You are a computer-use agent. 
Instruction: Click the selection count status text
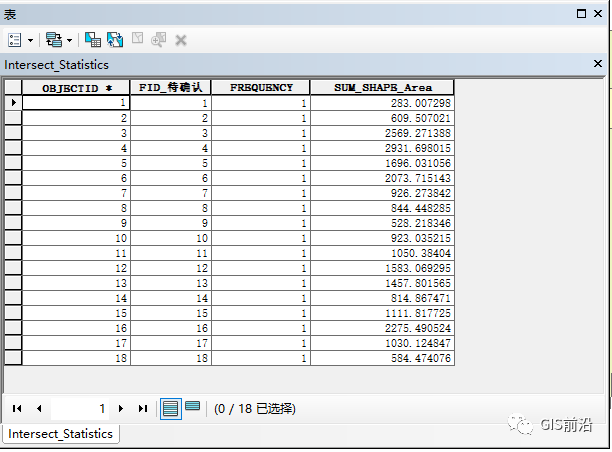coord(254,409)
